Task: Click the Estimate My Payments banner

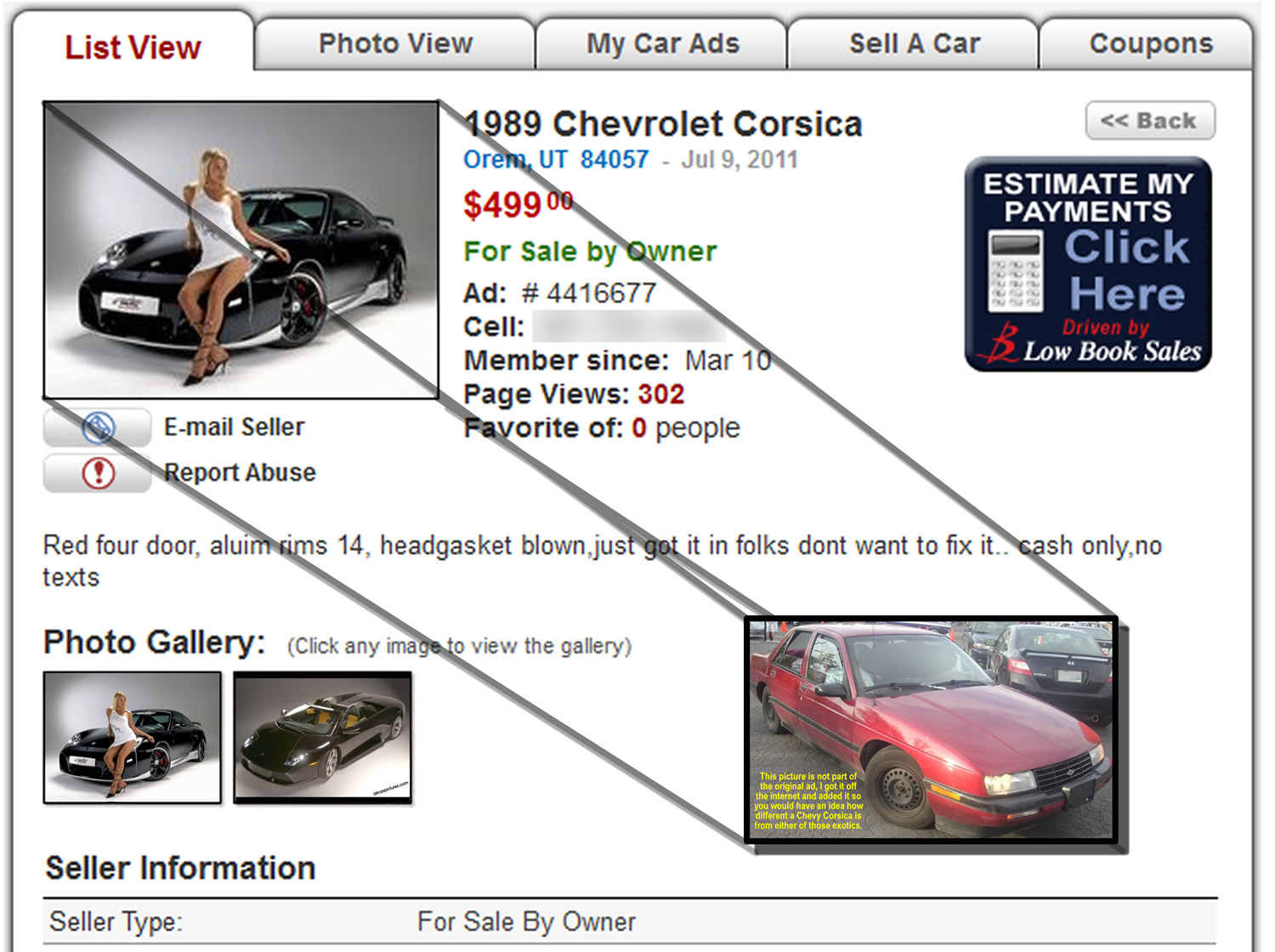Action: [1088, 263]
